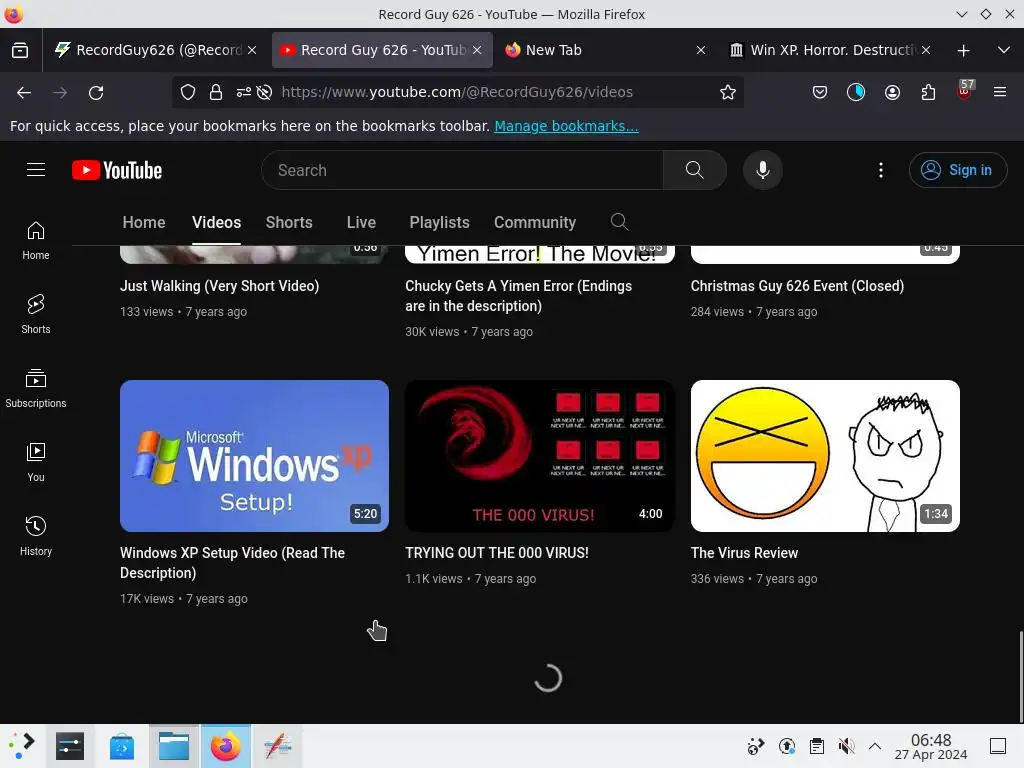This screenshot has width=1024, height=768.
Task: Click the YouTube URL in the address bar
Action: point(456,92)
